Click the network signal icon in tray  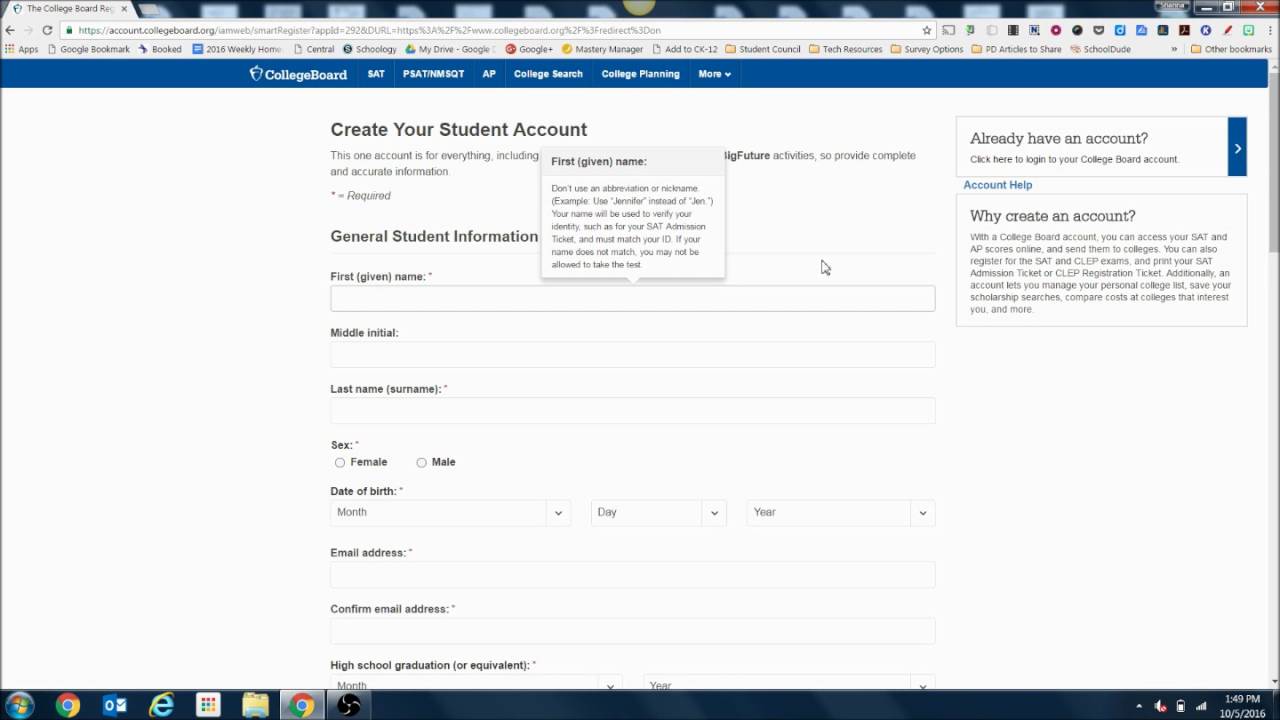1201,707
